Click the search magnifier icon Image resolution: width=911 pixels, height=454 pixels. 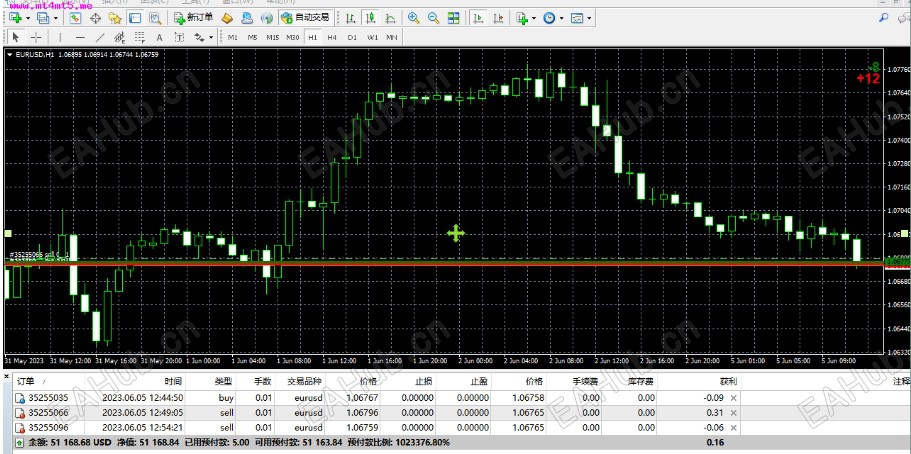click(884, 18)
